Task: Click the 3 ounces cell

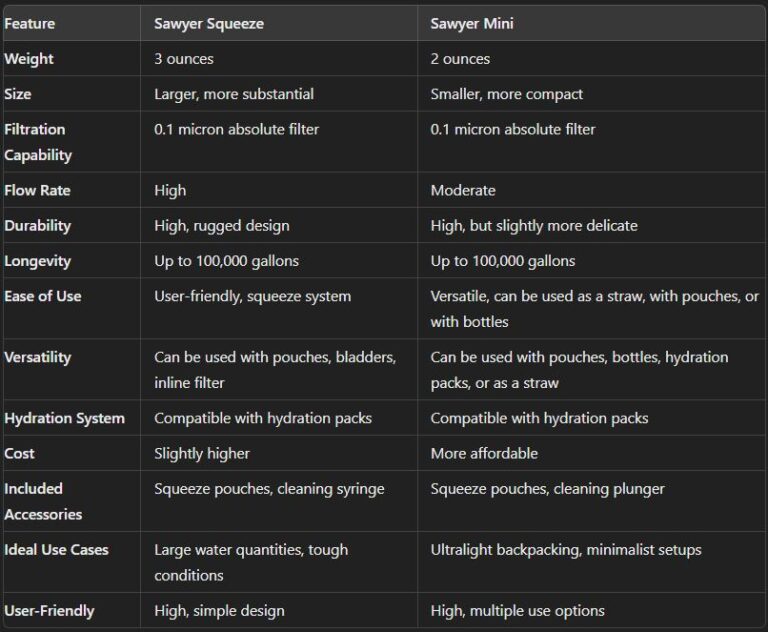Action: coord(184,59)
